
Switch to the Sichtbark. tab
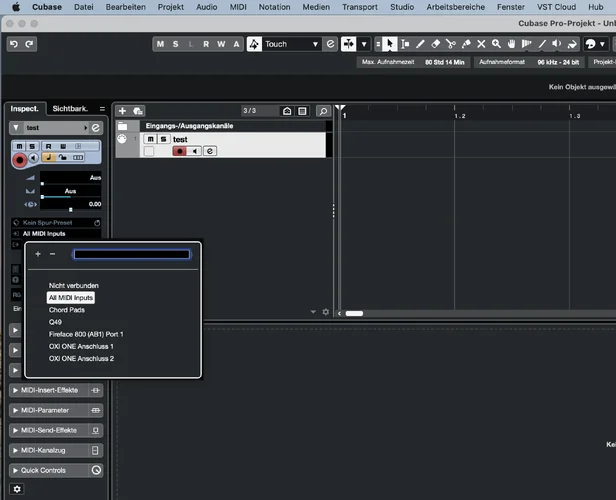[70, 108]
